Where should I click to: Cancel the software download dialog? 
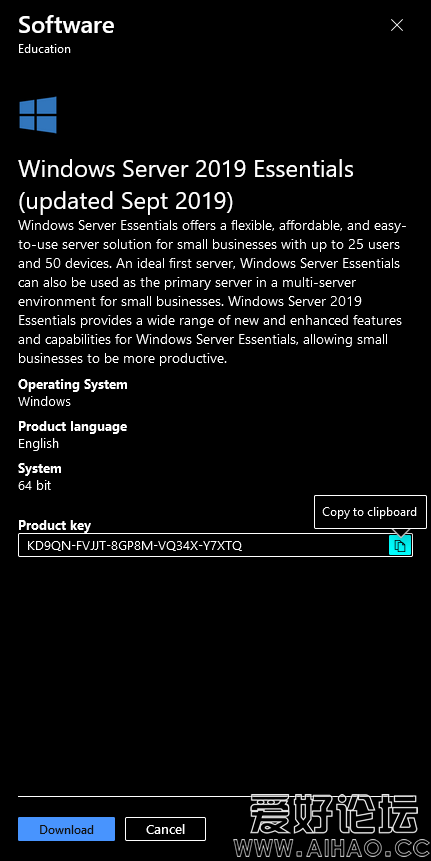pos(165,829)
